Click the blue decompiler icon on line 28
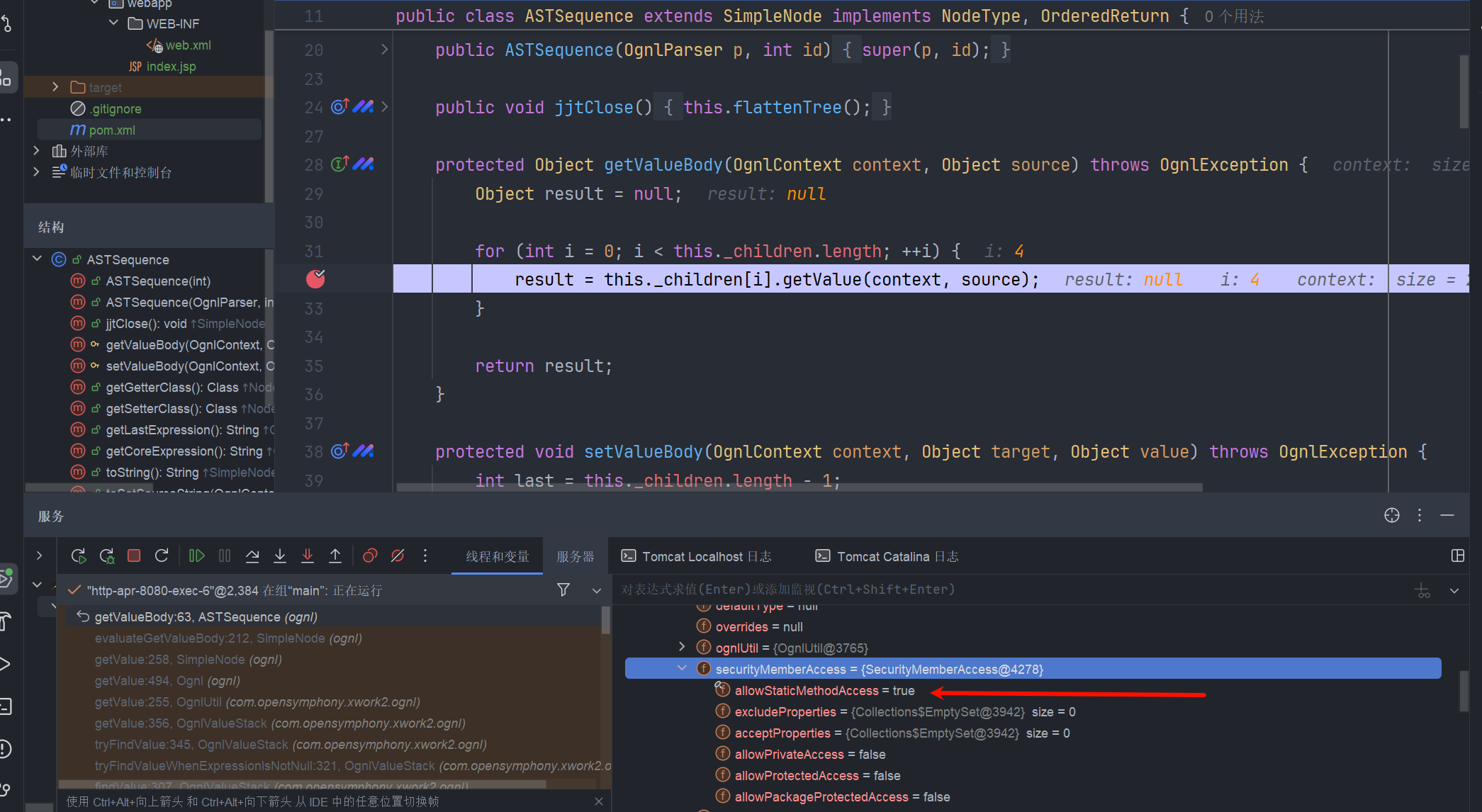 coord(364,164)
